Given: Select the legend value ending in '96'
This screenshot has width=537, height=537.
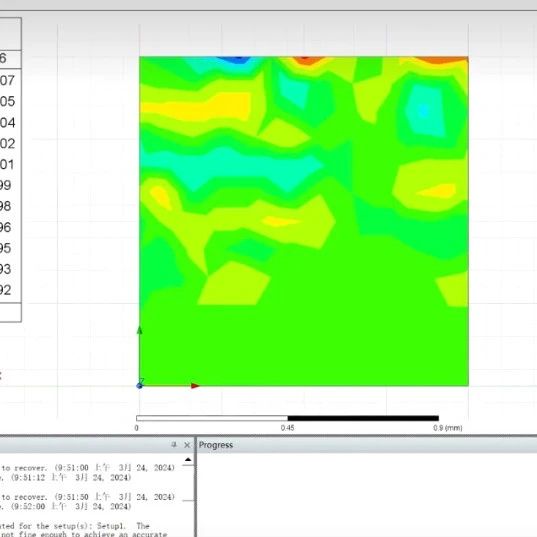Looking at the screenshot, I should point(6,227).
